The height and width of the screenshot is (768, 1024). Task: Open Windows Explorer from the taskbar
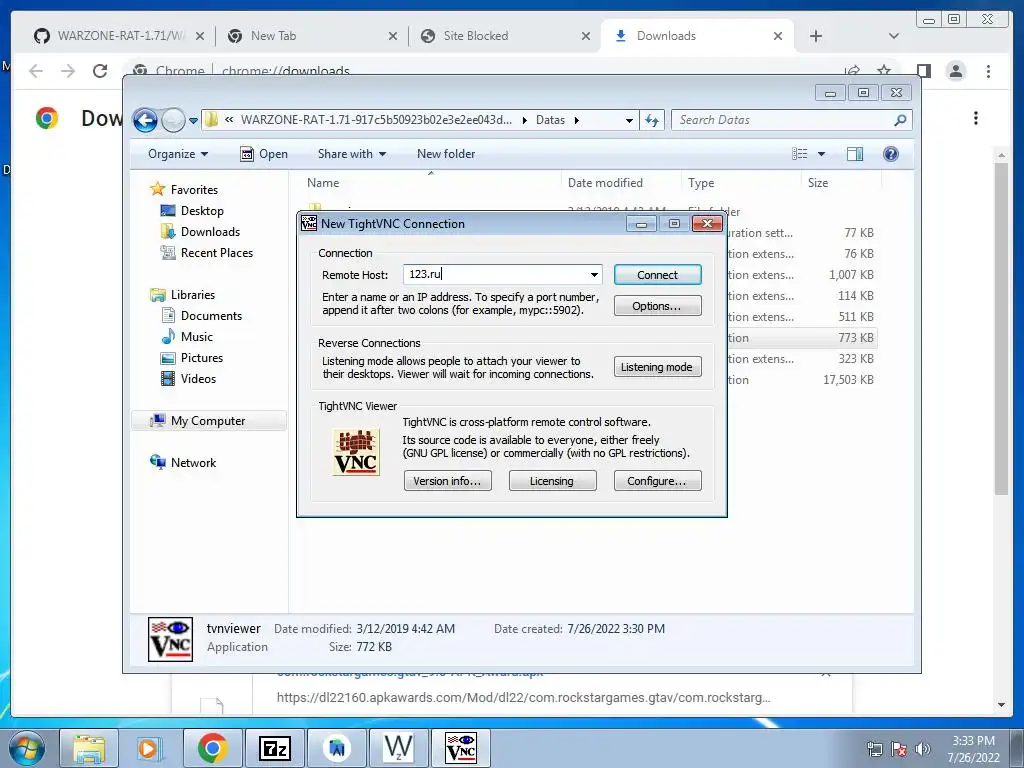(89, 749)
